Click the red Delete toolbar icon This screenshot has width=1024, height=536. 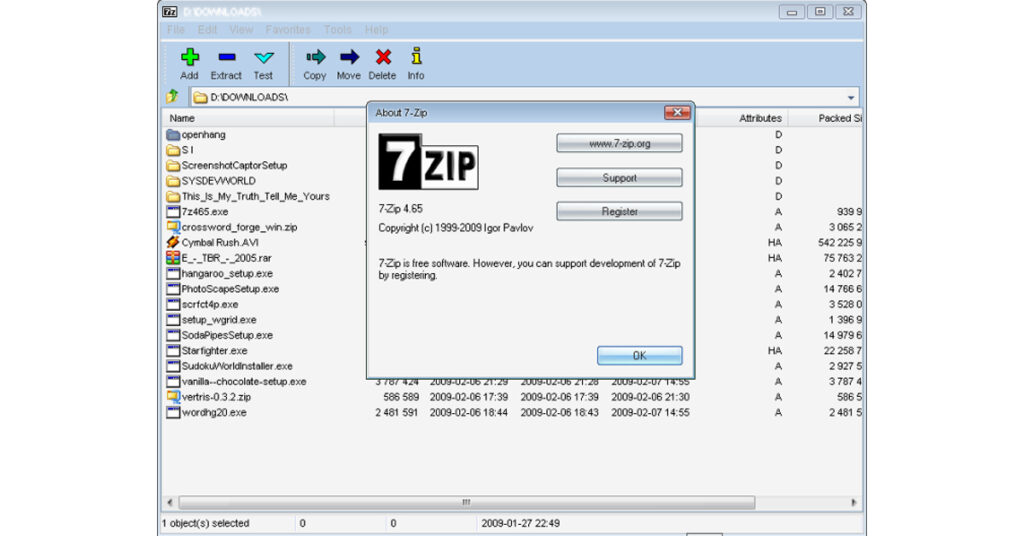point(383,57)
